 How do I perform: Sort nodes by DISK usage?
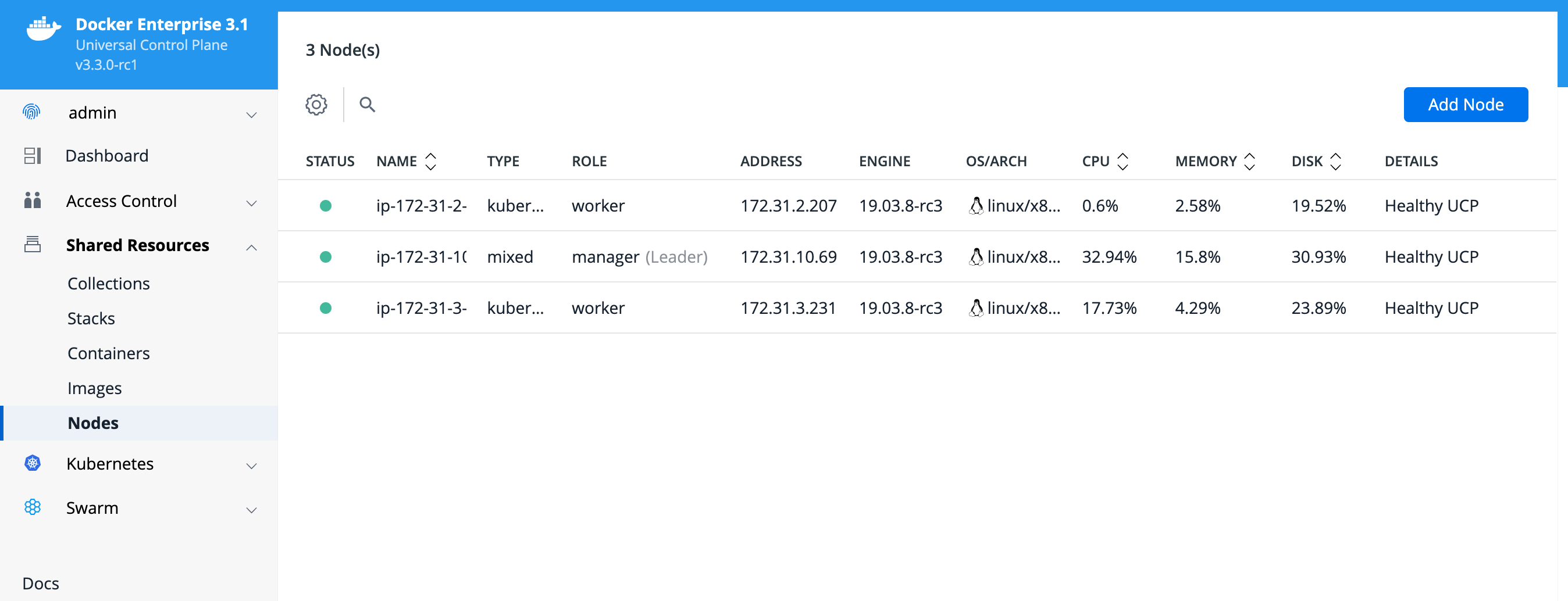pyautogui.click(x=1335, y=161)
